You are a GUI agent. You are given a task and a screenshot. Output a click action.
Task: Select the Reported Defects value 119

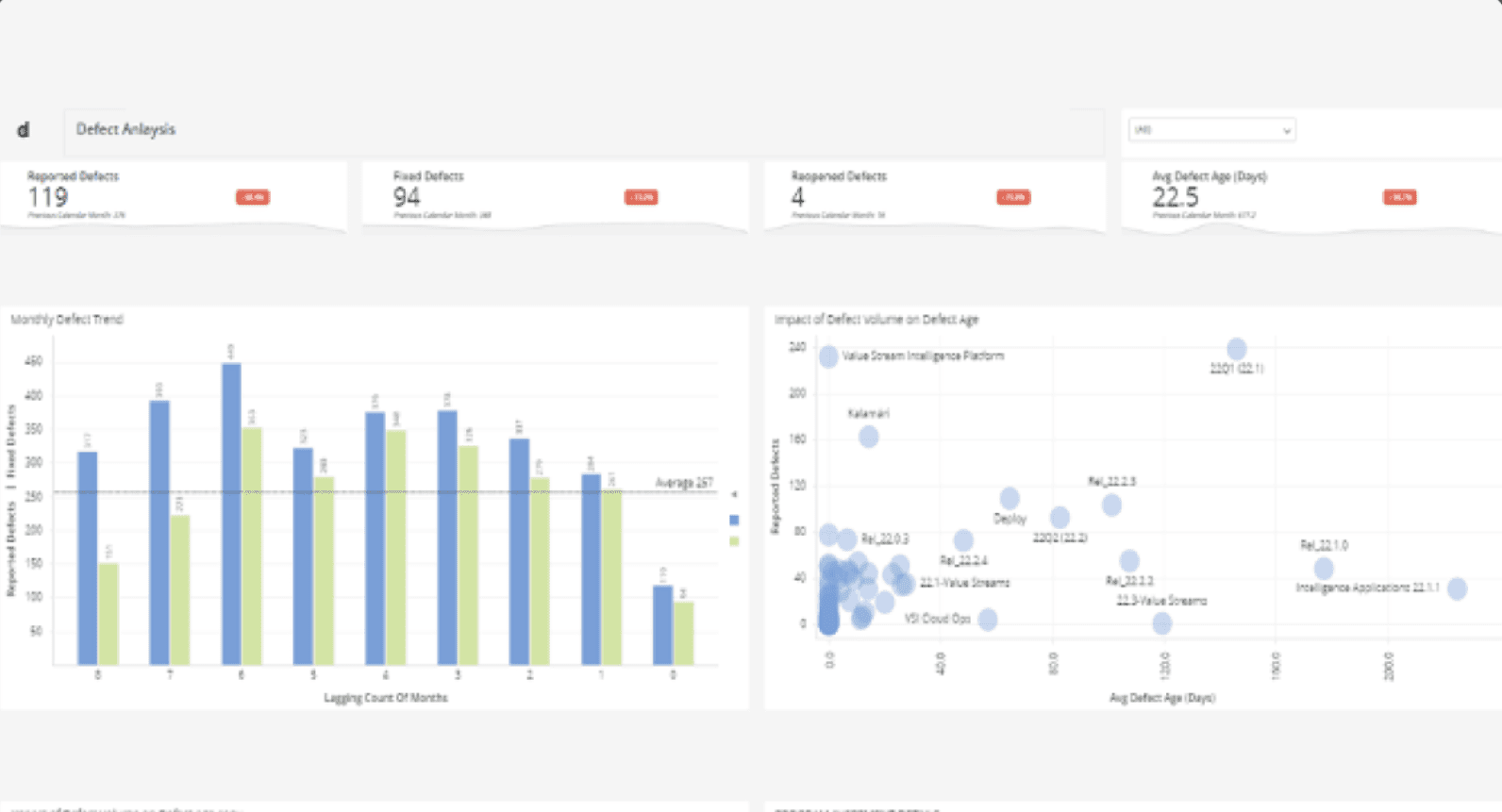coord(48,197)
